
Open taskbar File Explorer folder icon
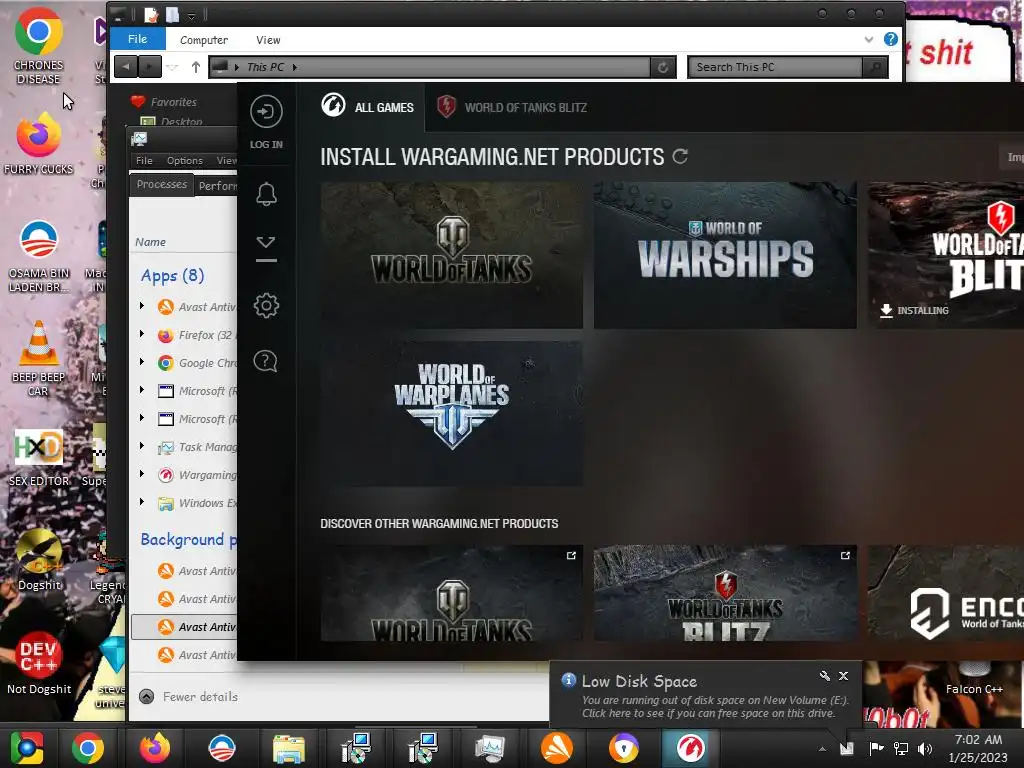(289, 748)
